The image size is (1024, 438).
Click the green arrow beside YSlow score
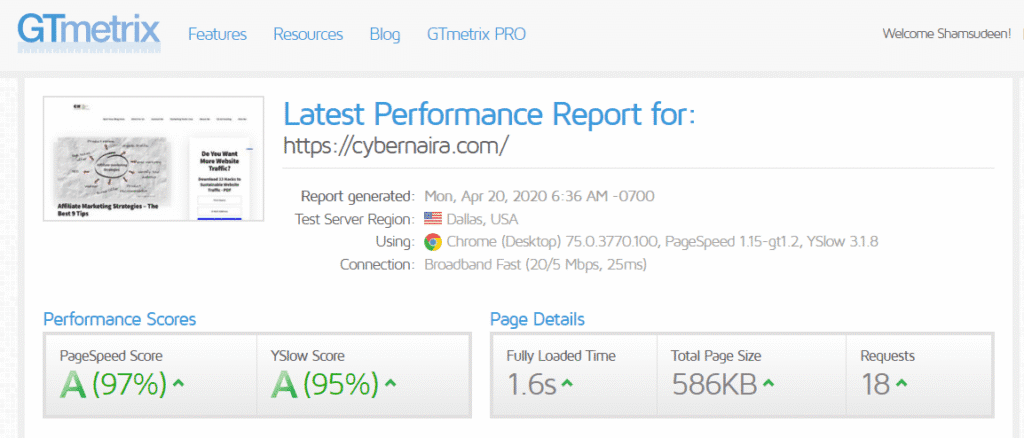pyautogui.click(x=391, y=384)
